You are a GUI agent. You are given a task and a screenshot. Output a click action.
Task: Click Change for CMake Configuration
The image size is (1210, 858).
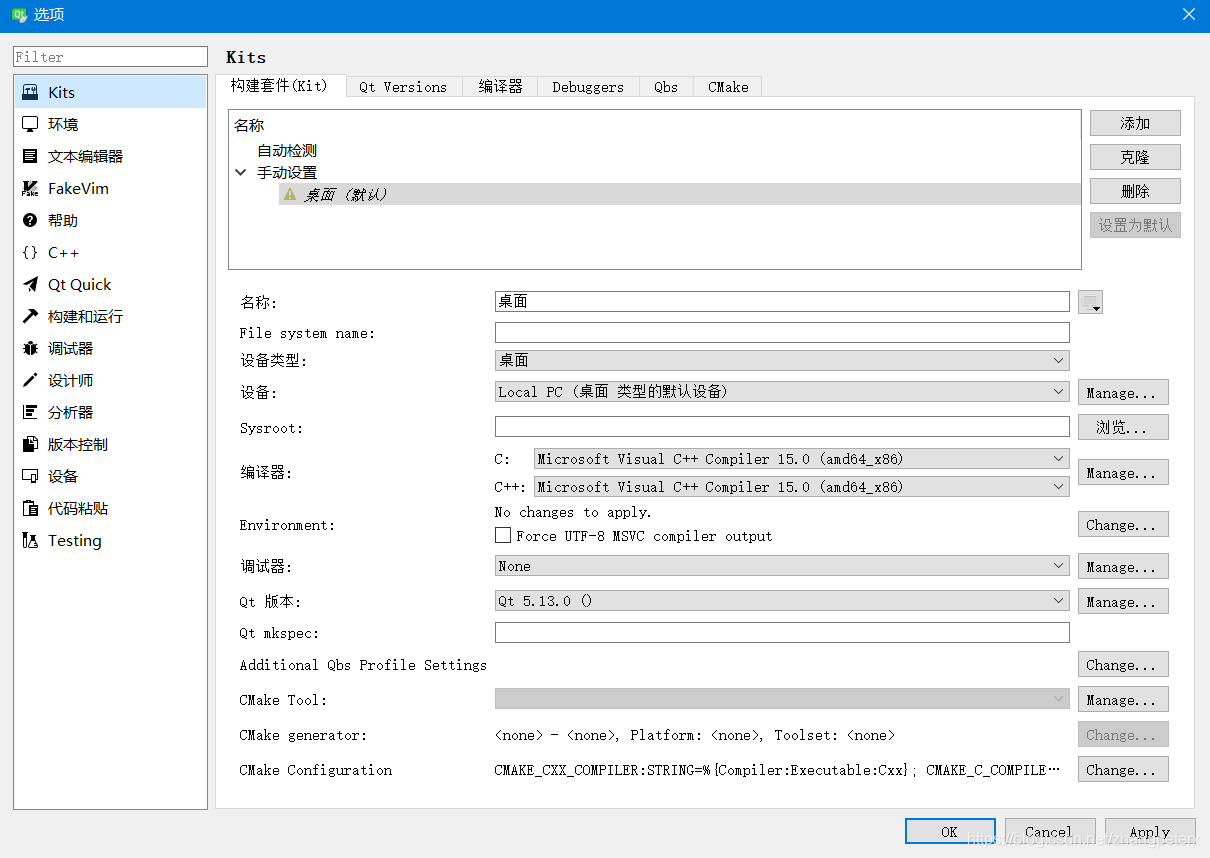click(x=1123, y=769)
